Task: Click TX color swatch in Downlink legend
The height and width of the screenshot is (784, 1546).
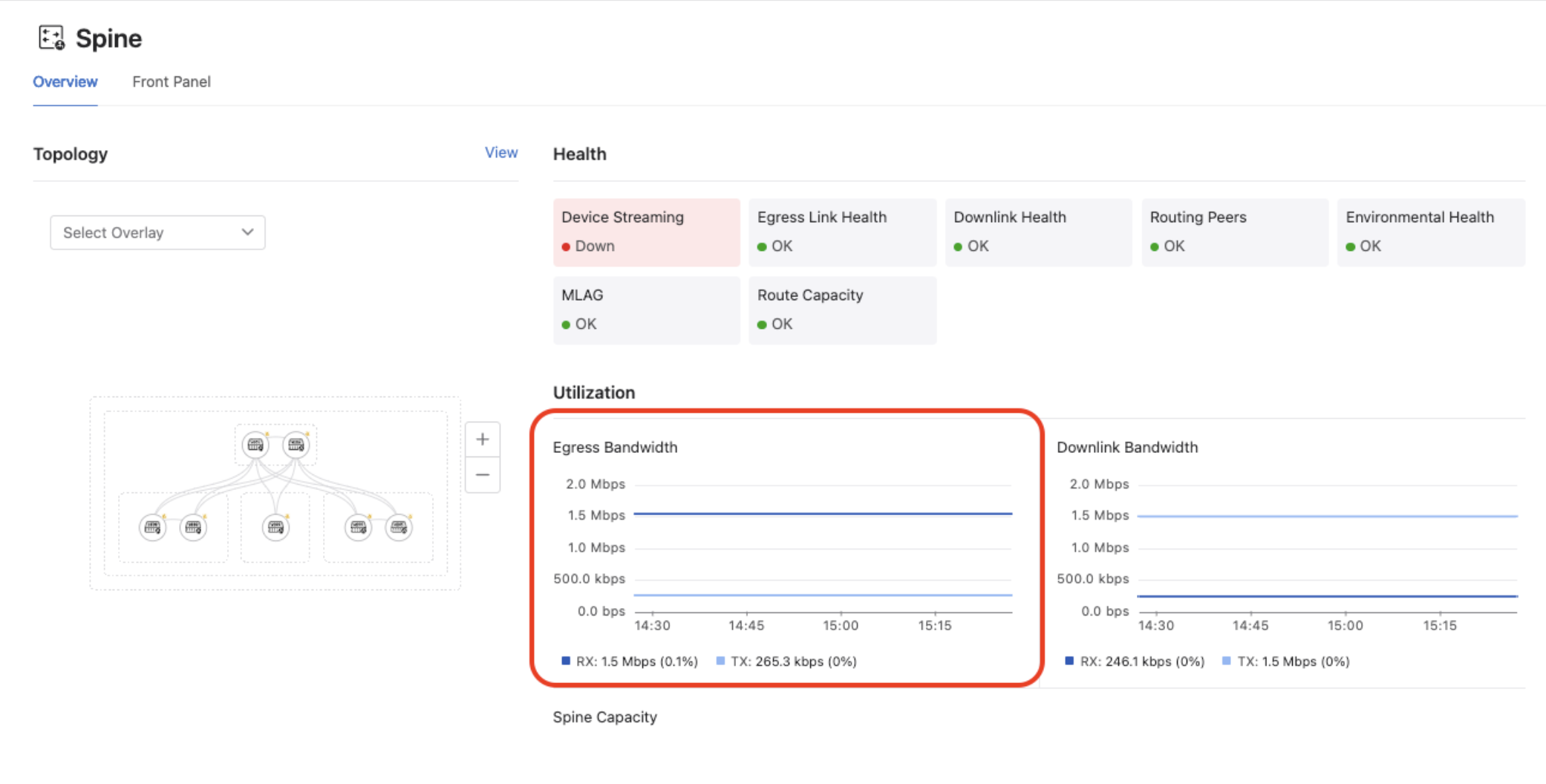Action: pyautogui.click(x=1227, y=661)
